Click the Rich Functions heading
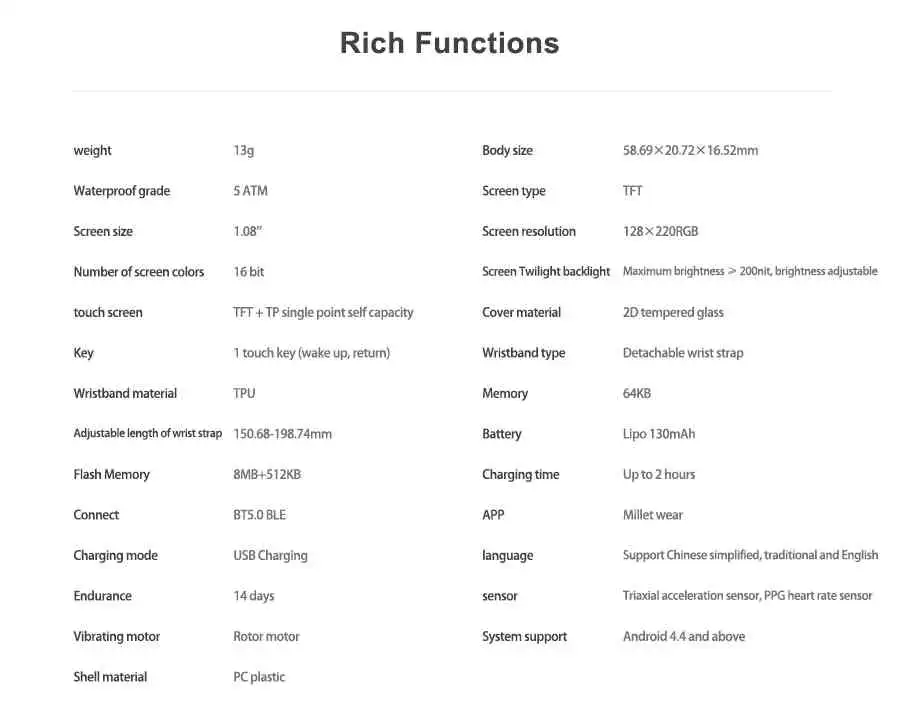The width and height of the screenshot is (900, 709). 449,43
